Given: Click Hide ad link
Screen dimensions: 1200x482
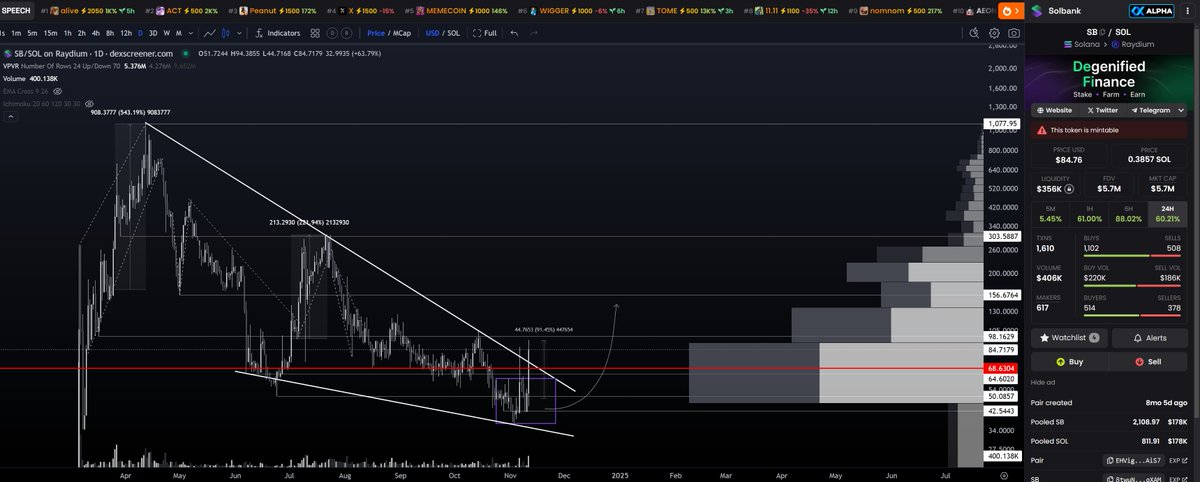Looking at the screenshot, I should tap(1043, 382).
